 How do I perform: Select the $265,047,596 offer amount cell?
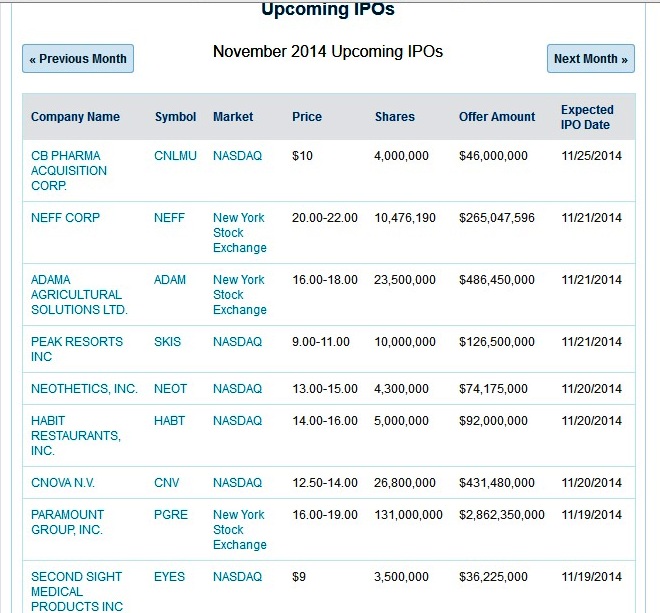coord(497,218)
